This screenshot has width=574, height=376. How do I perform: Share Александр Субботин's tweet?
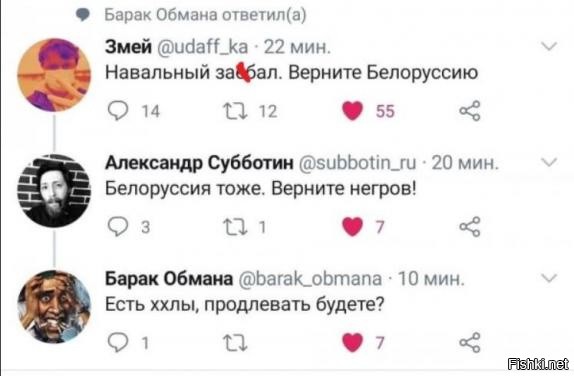(470, 227)
